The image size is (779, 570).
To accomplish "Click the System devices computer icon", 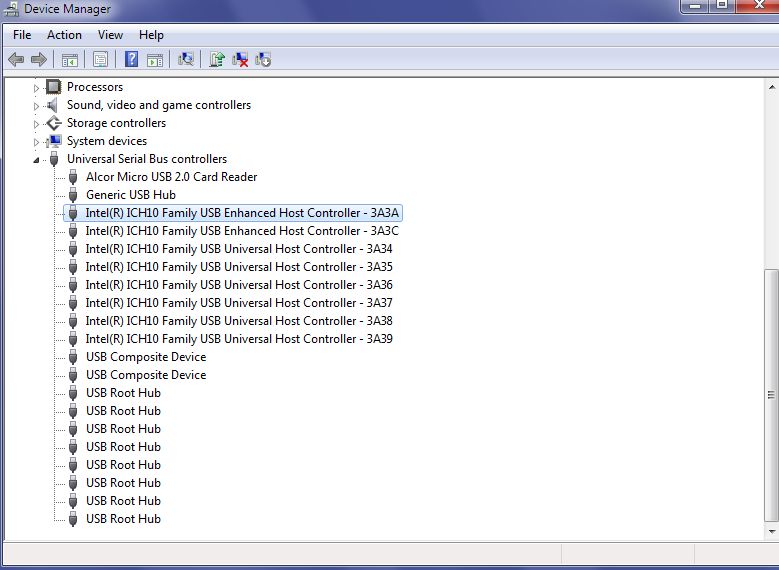I will (54, 141).
